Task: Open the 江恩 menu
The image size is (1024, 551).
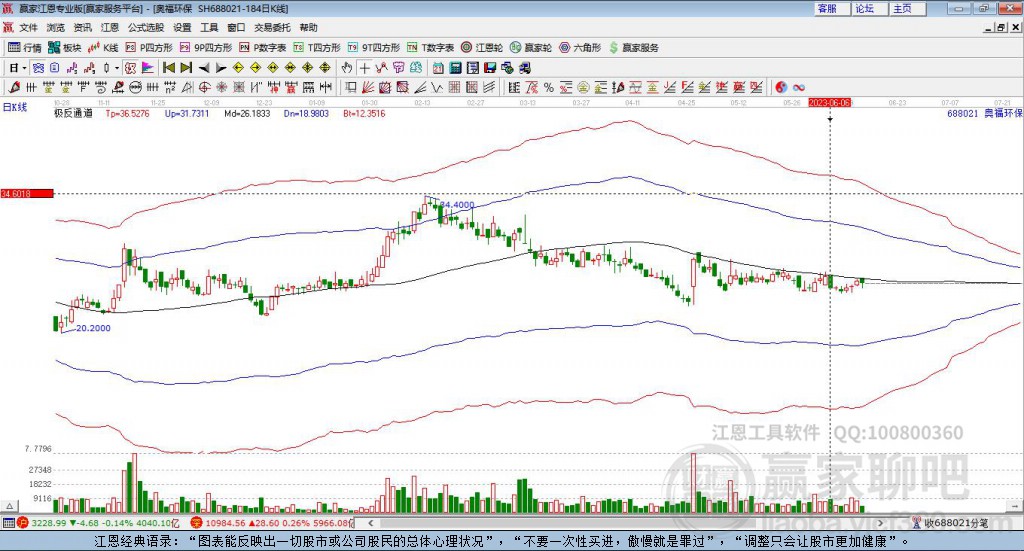Action: (110, 27)
